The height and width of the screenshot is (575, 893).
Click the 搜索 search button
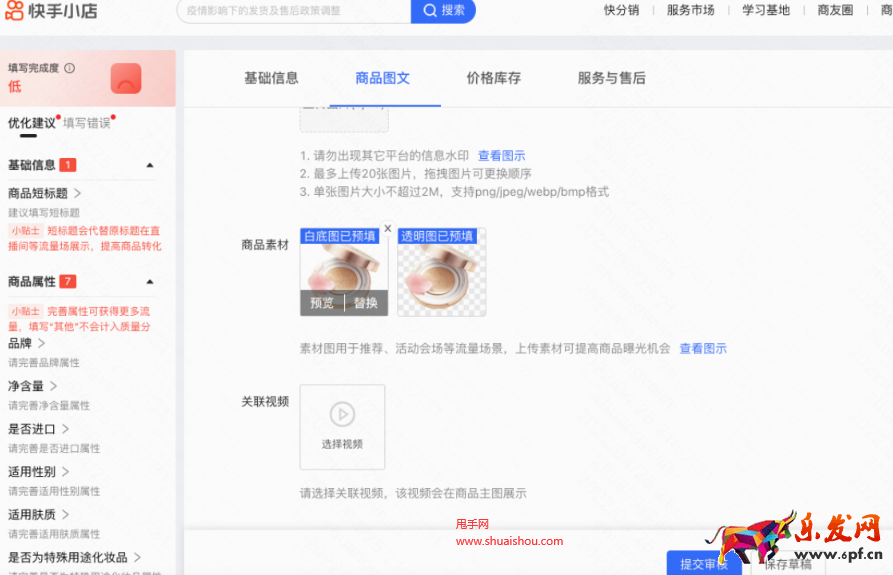(443, 11)
